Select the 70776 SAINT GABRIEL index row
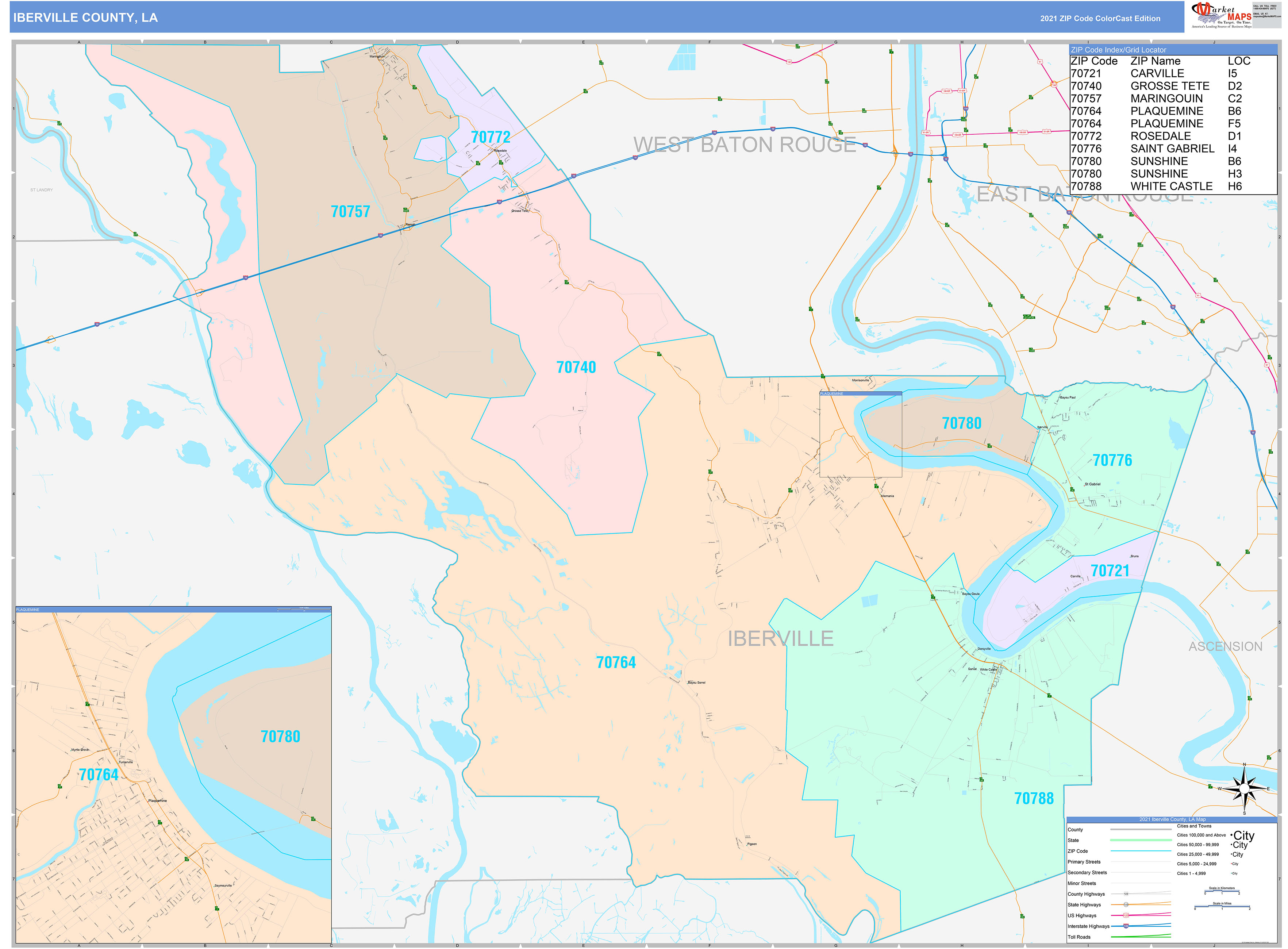This screenshot has height=949, width=1288. [1173, 149]
